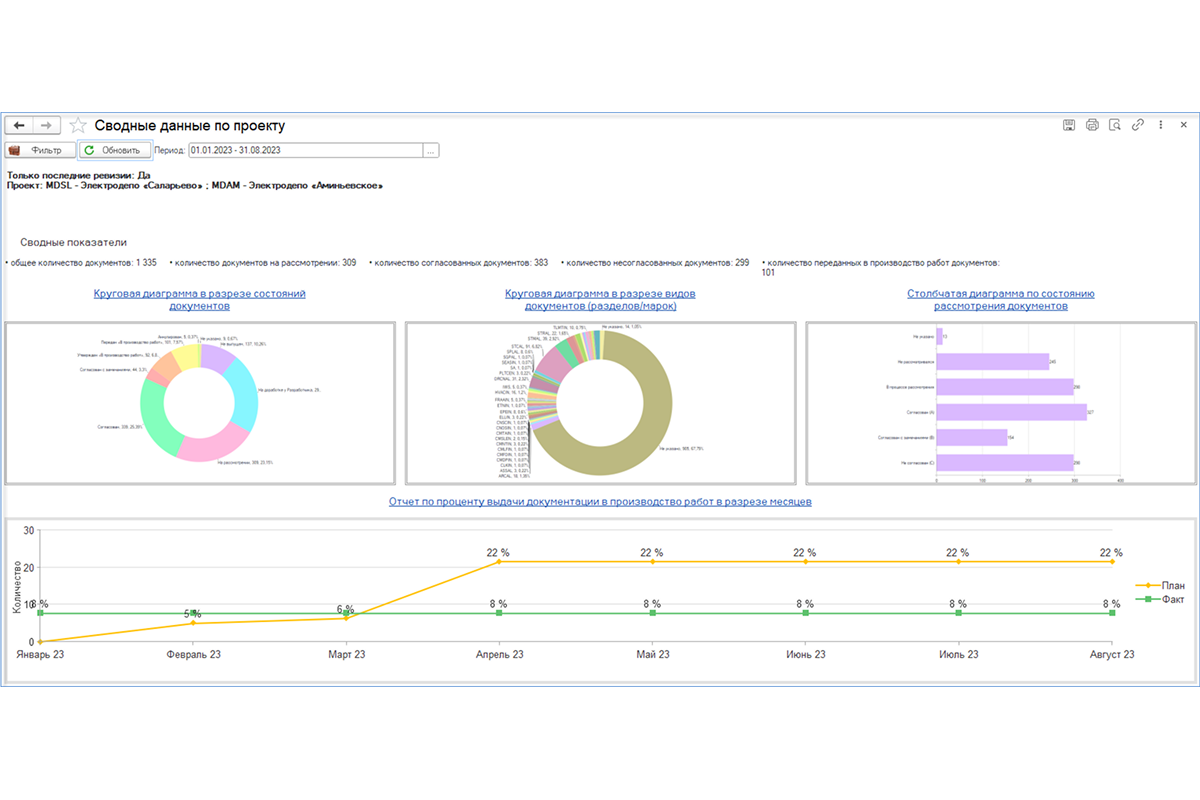The width and height of the screenshot is (1200, 800).
Task: Get link to this report via chain icon
Action: click(x=1137, y=125)
